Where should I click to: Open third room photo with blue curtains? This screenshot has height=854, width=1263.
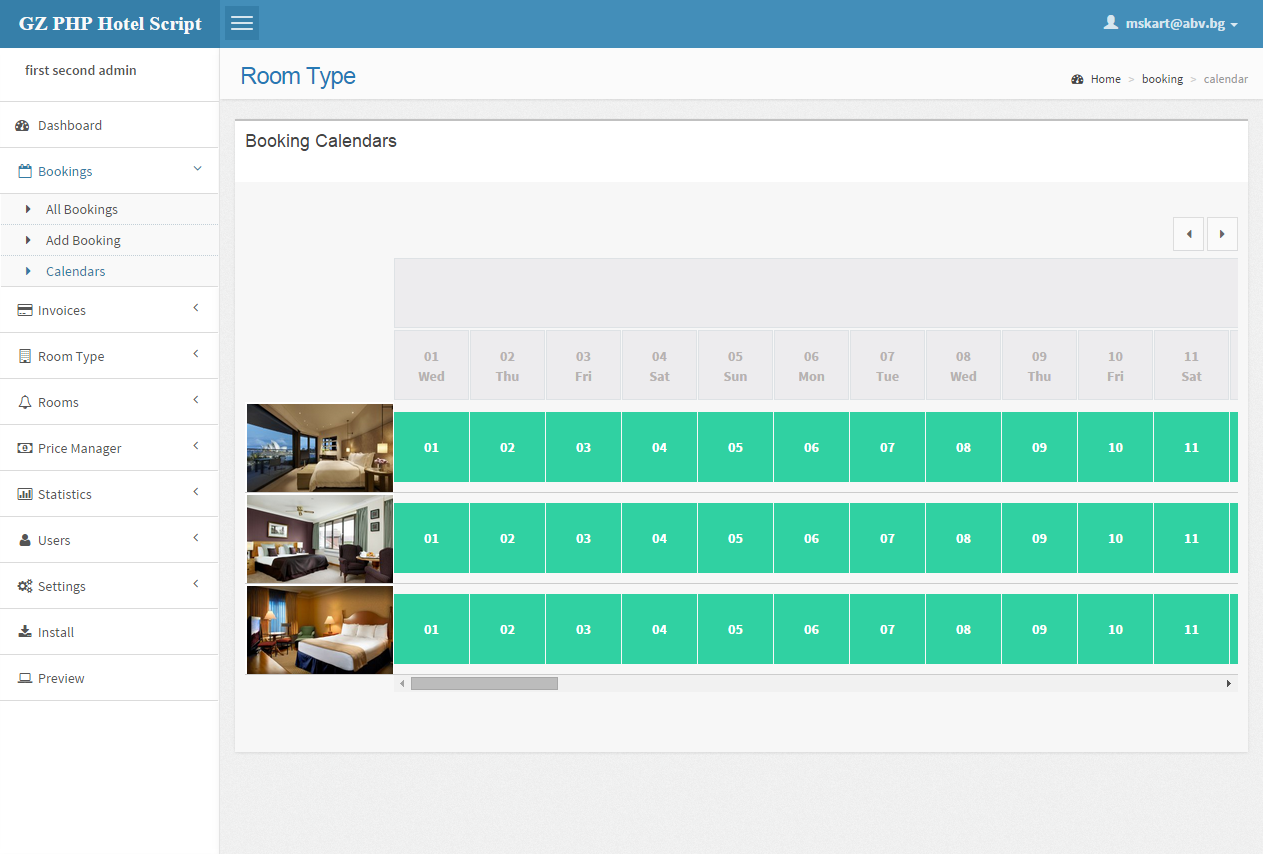pyautogui.click(x=320, y=630)
